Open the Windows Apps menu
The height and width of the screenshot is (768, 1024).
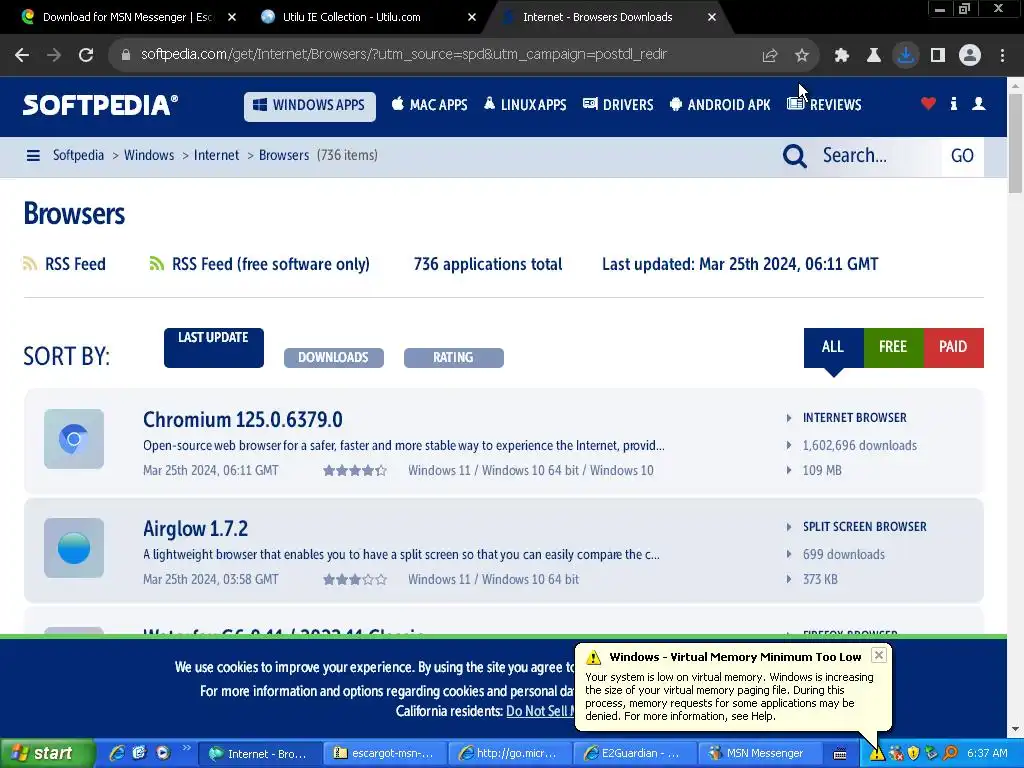[x=310, y=106]
